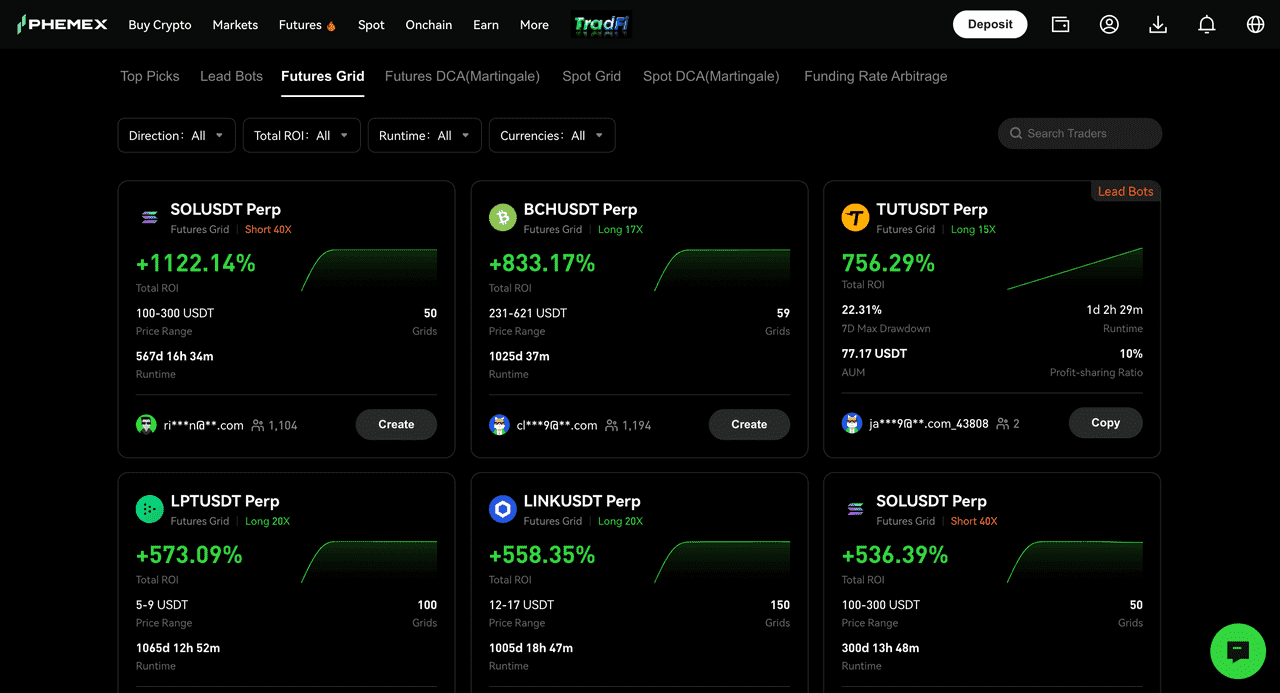Image resolution: width=1280 pixels, height=693 pixels.
Task: Open the user account profile icon
Action: tap(1109, 24)
